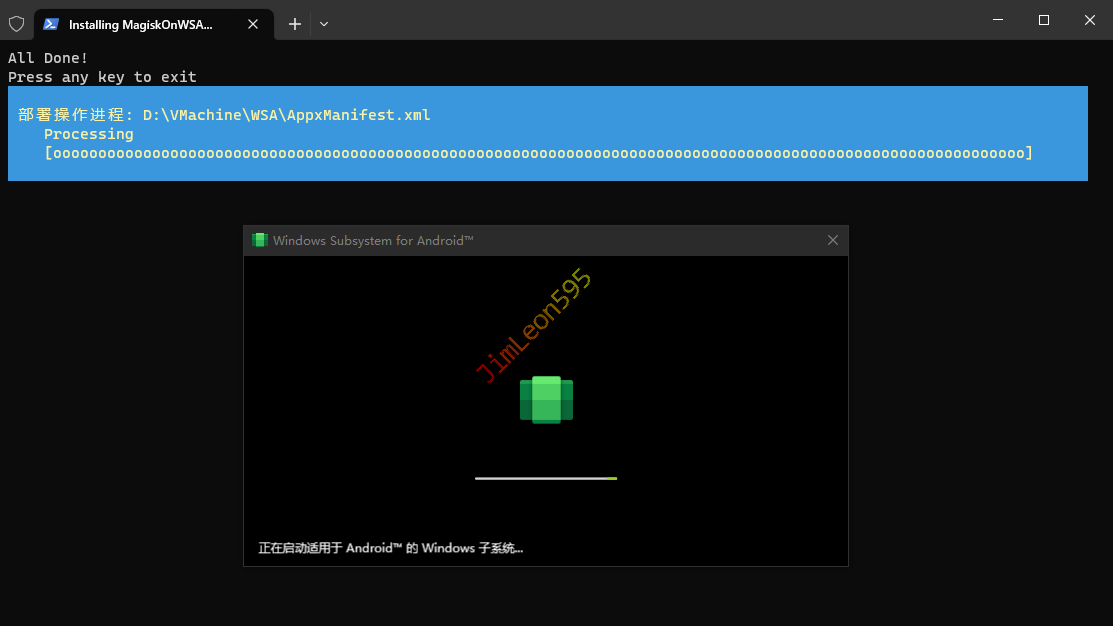Open a new terminal tab
The image size is (1113, 626).
pyautogui.click(x=295, y=24)
